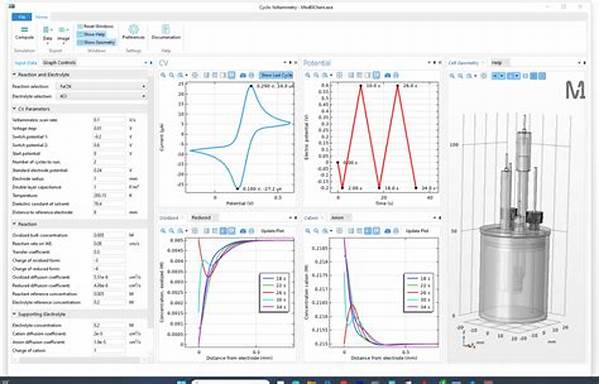Select the Cell Geometry tab
600x384 pixels.
pyautogui.click(x=463, y=63)
